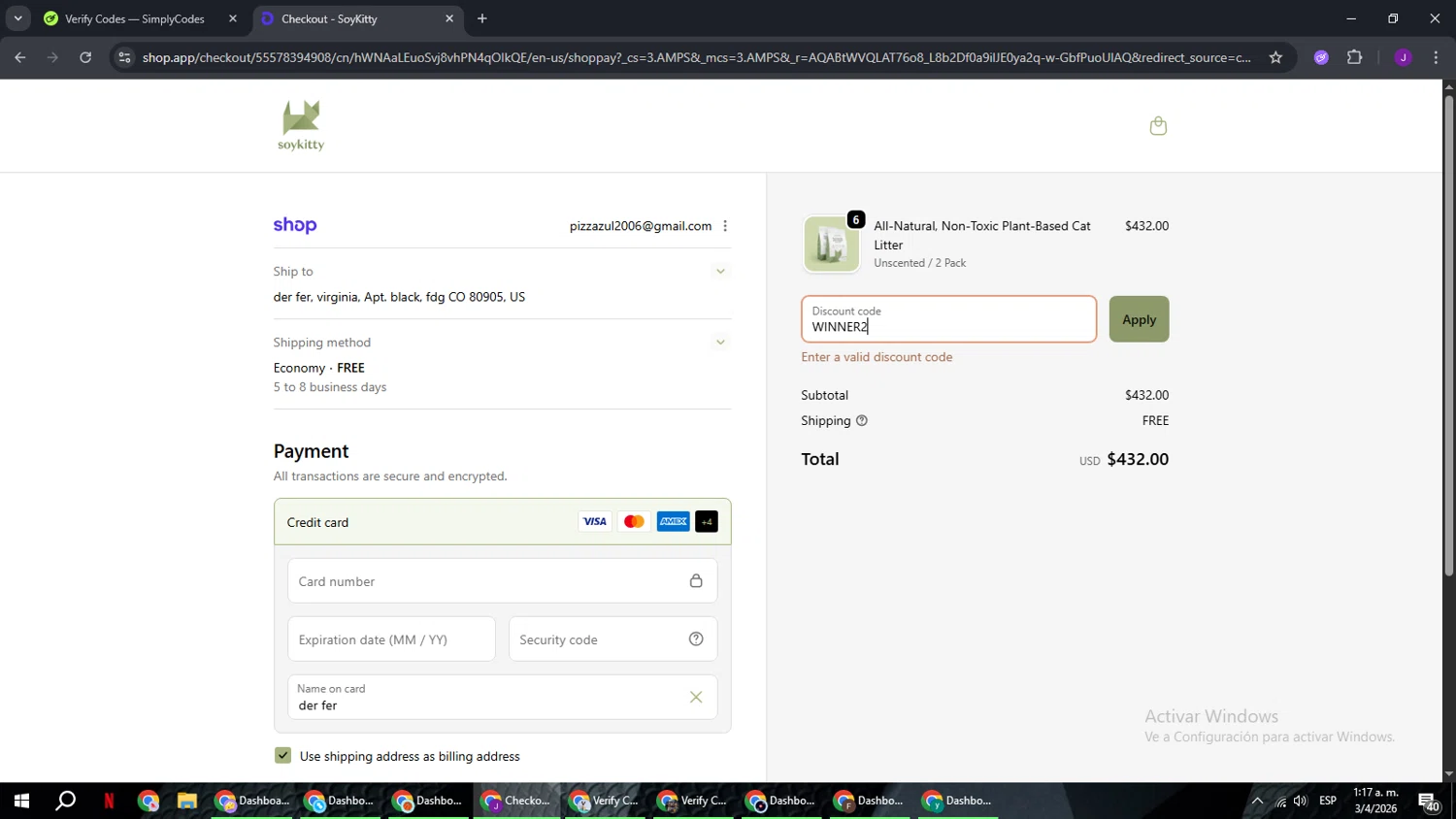This screenshot has width=1456, height=819.
Task: Click the Mastercard icon
Action: click(x=634, y=521)
